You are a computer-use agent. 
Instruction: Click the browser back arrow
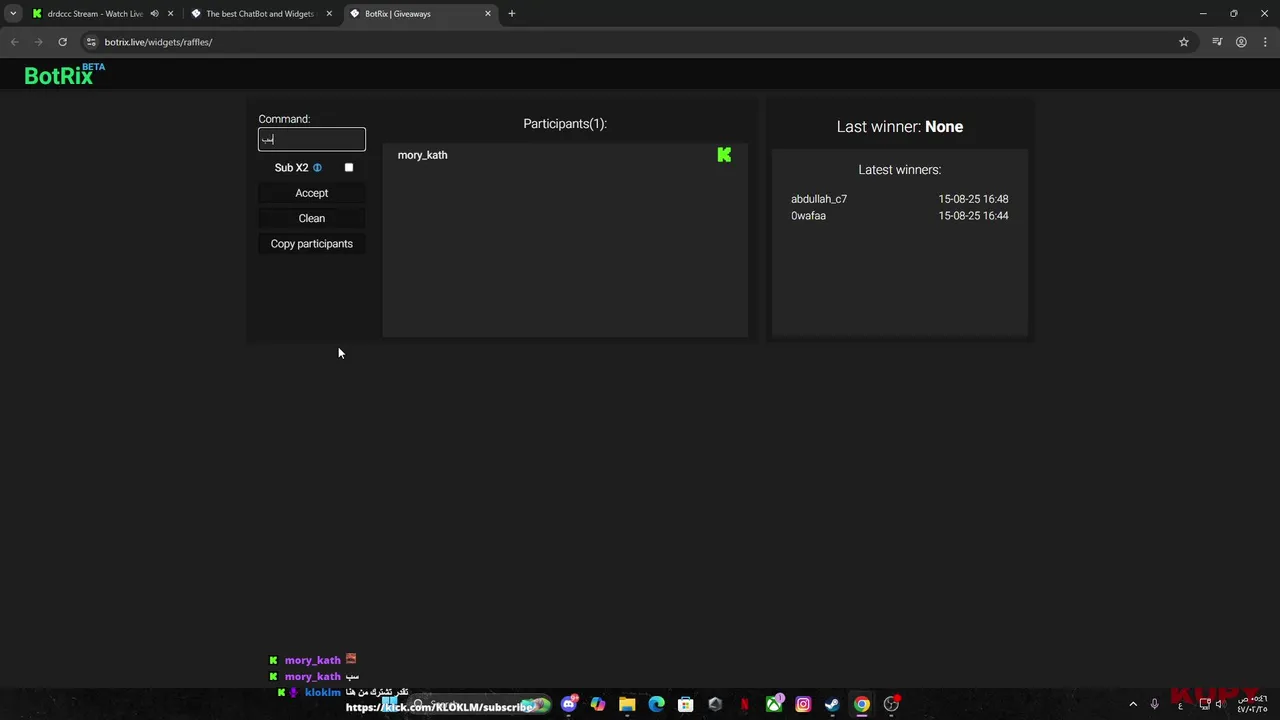pyautogui.click(x=14, y=42)
